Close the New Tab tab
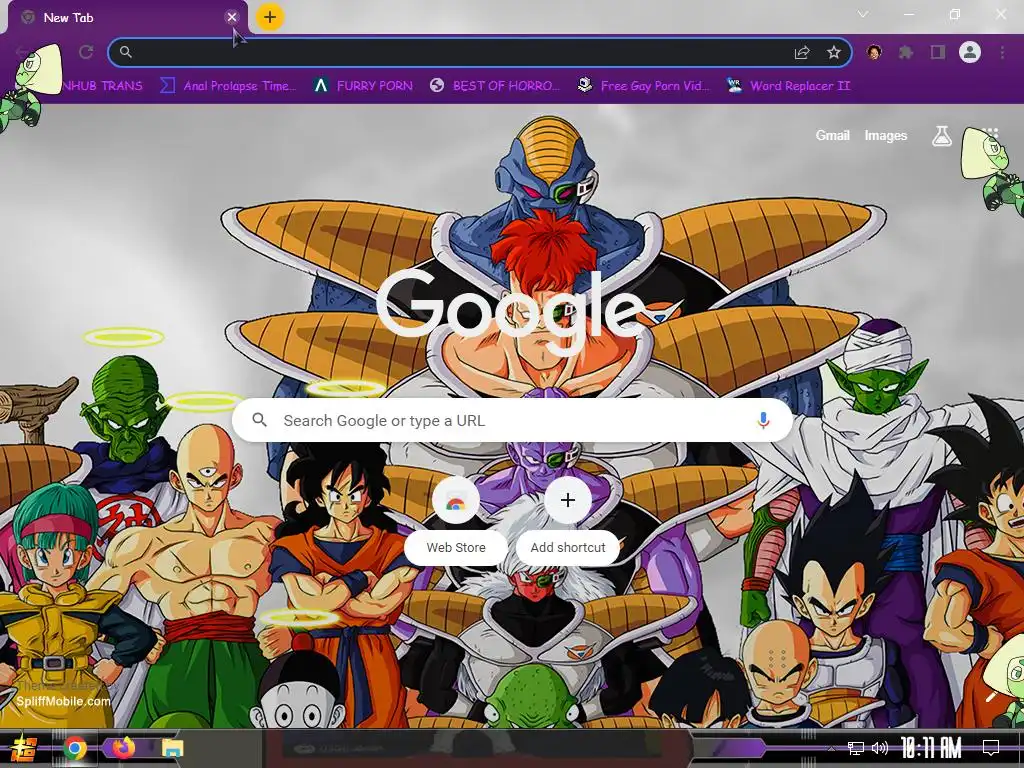Image resolution: width=1024 pixels, height=768 pixels. coord(232,18)
